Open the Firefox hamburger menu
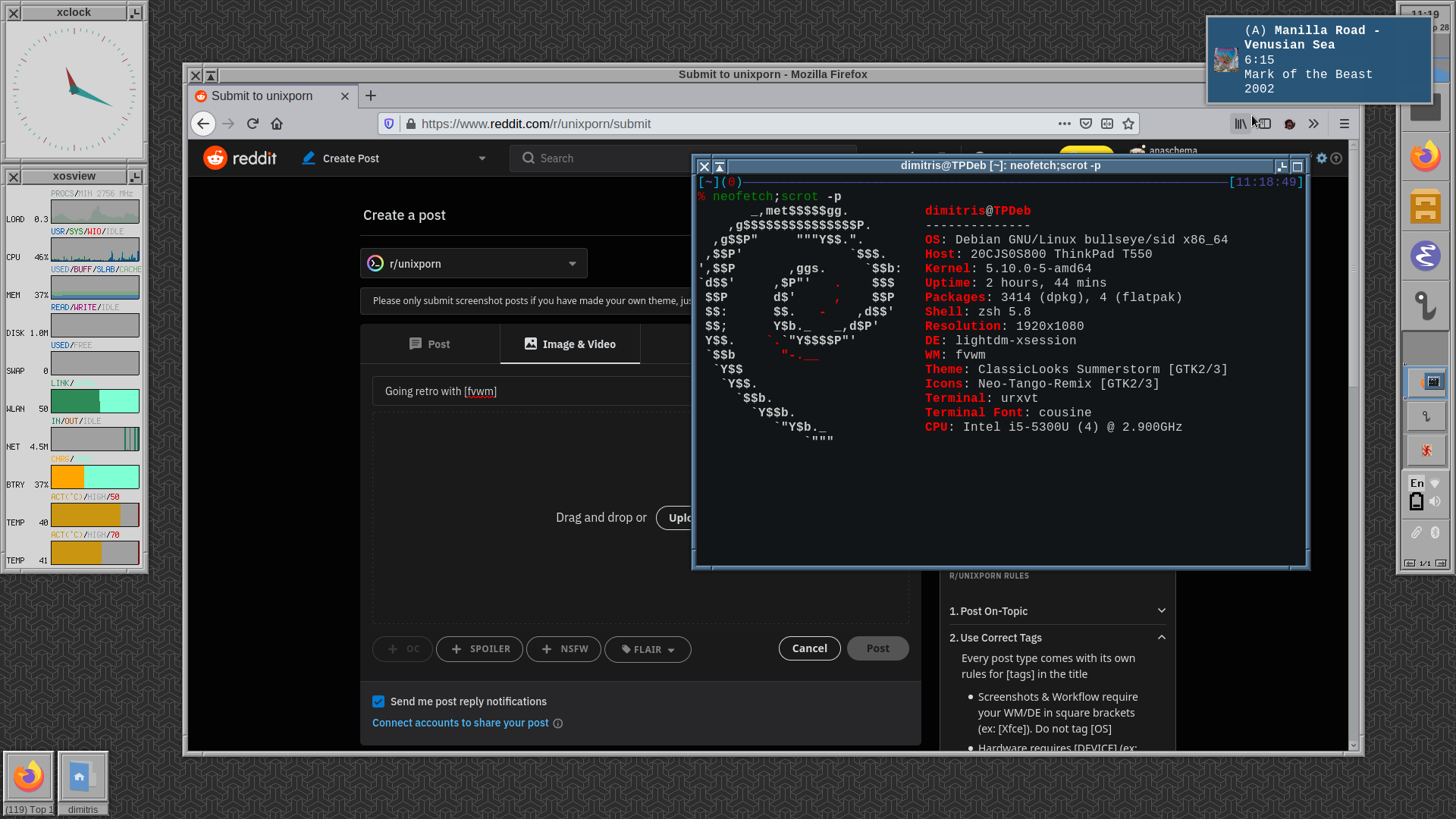Image resolution: width=1456 pixels, height=819 pixels. point(1343,124)
